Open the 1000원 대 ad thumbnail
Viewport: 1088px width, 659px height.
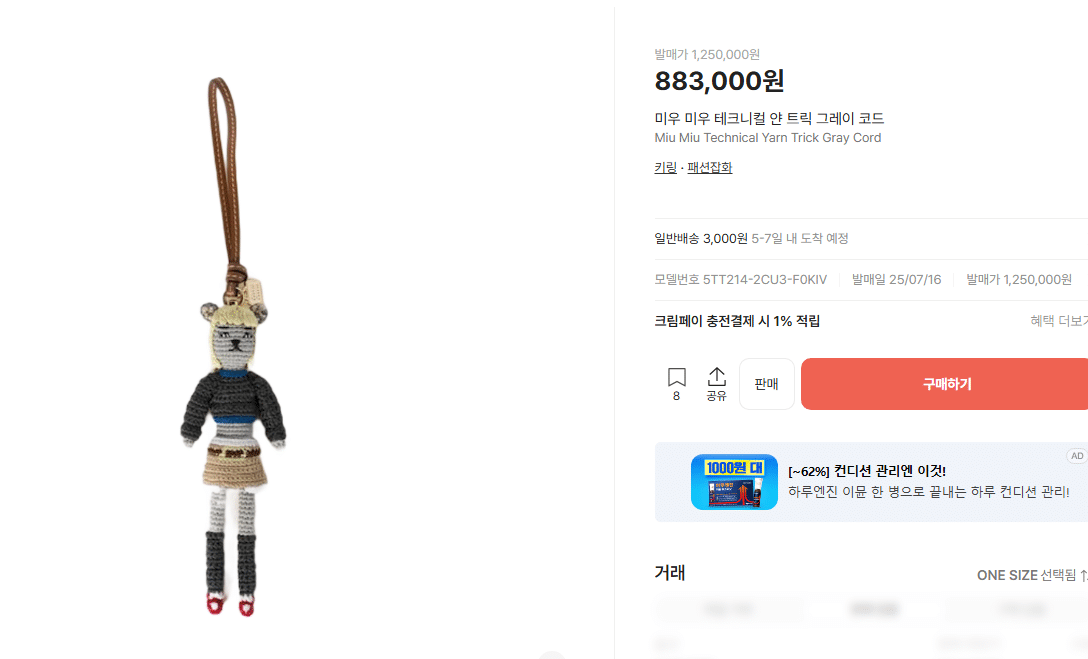pos(734,482)
